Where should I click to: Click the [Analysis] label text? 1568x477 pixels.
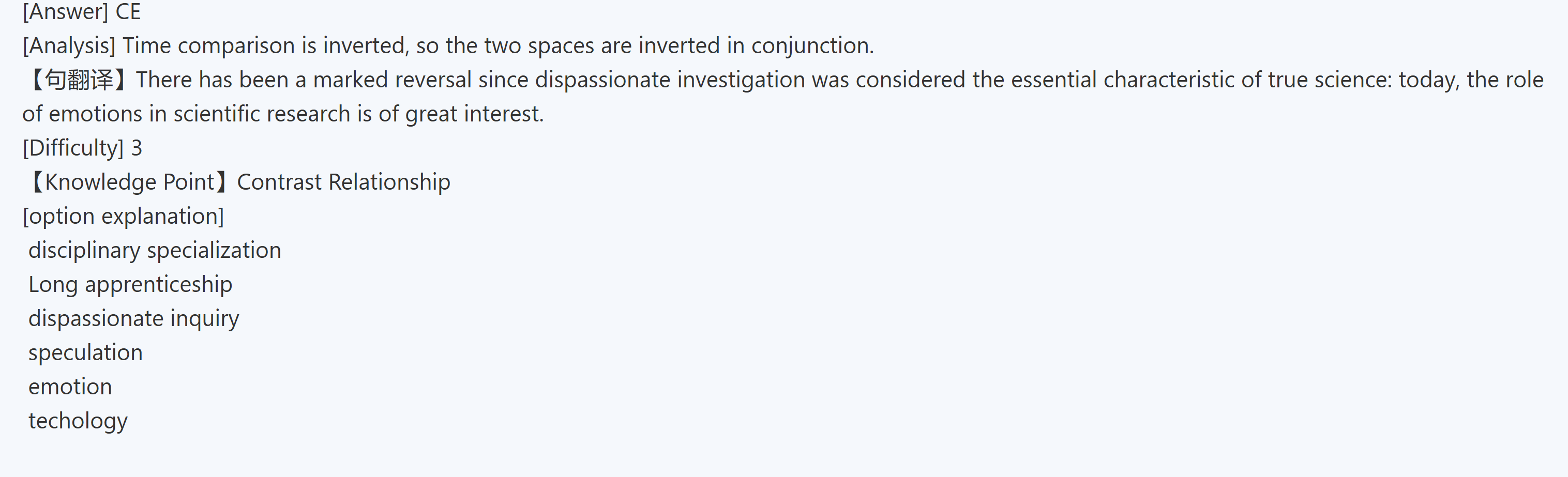(x=69, y=45)
